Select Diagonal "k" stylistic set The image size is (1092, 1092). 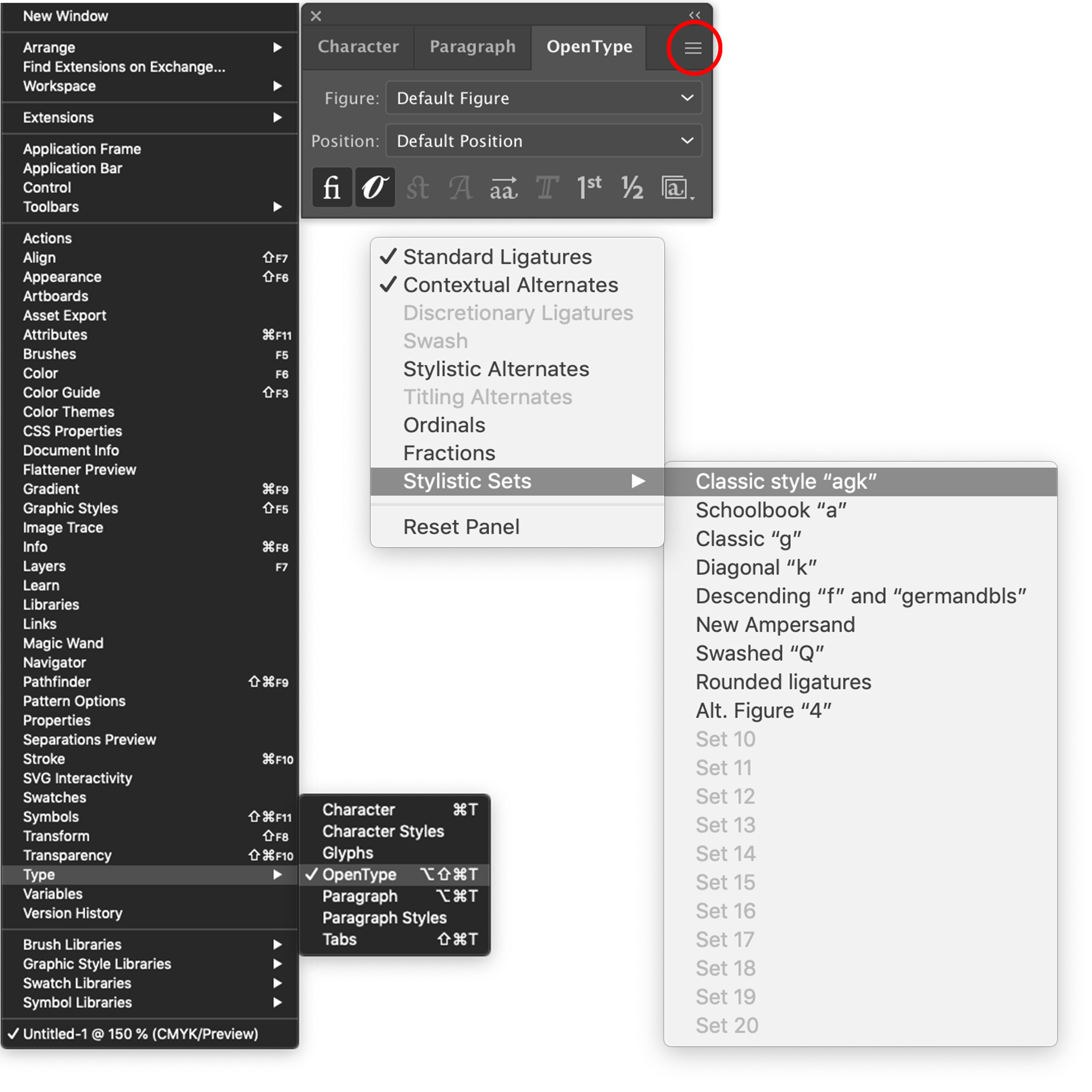click(x=861, y=568)
